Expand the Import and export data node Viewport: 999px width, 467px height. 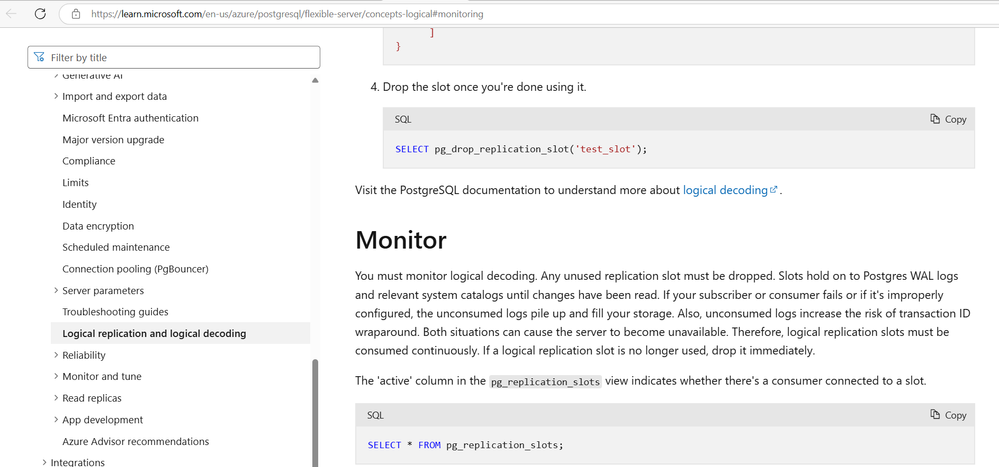(56, 96)
